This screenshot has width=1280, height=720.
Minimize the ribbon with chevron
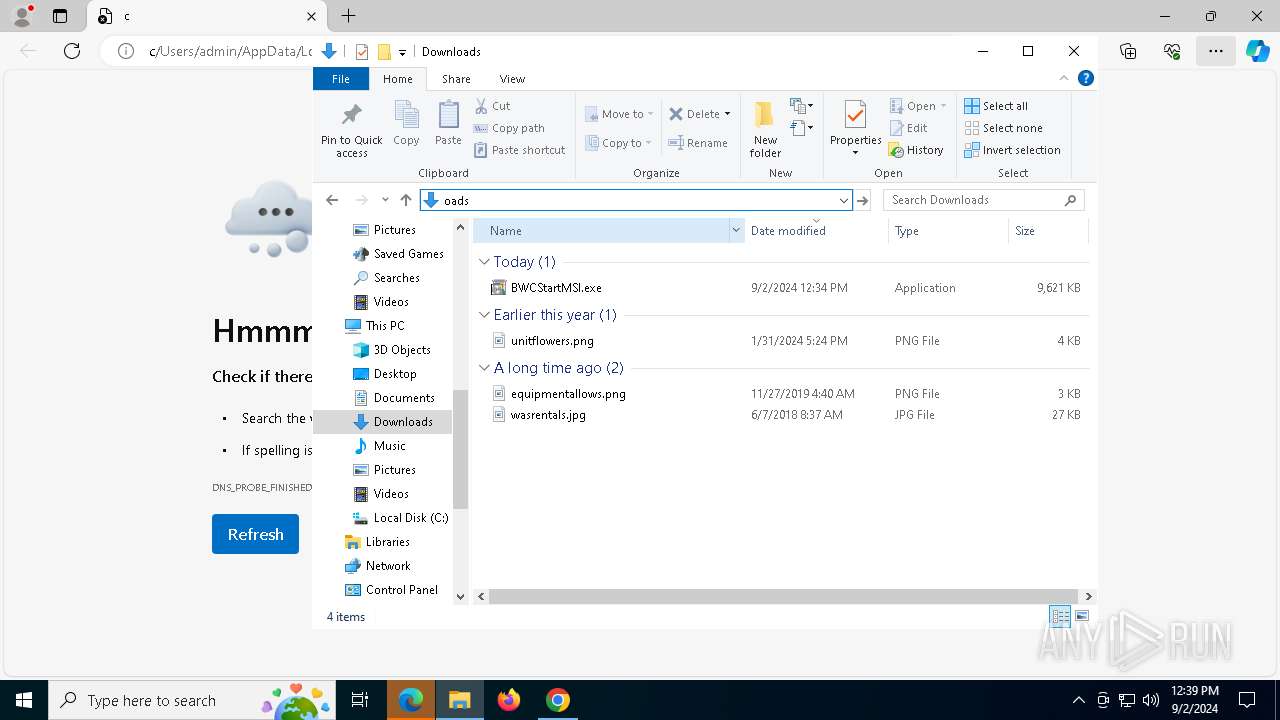1064,78
